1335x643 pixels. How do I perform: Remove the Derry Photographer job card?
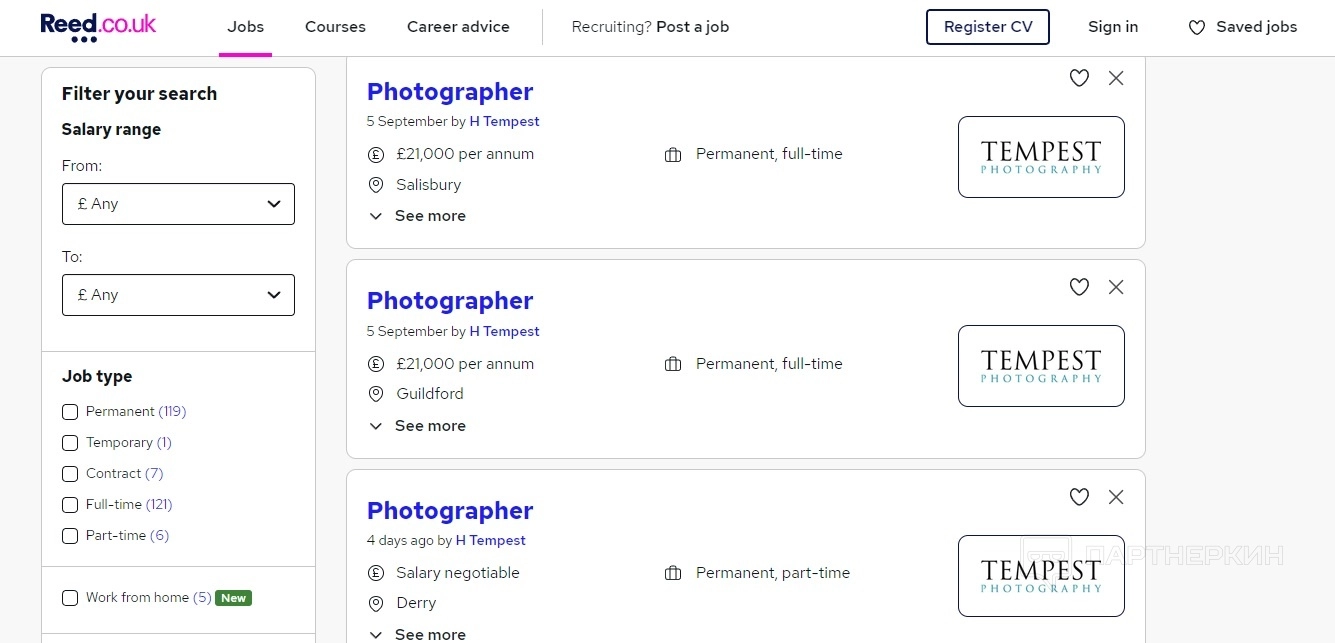pyautogui.click(x=1116, y=497)
